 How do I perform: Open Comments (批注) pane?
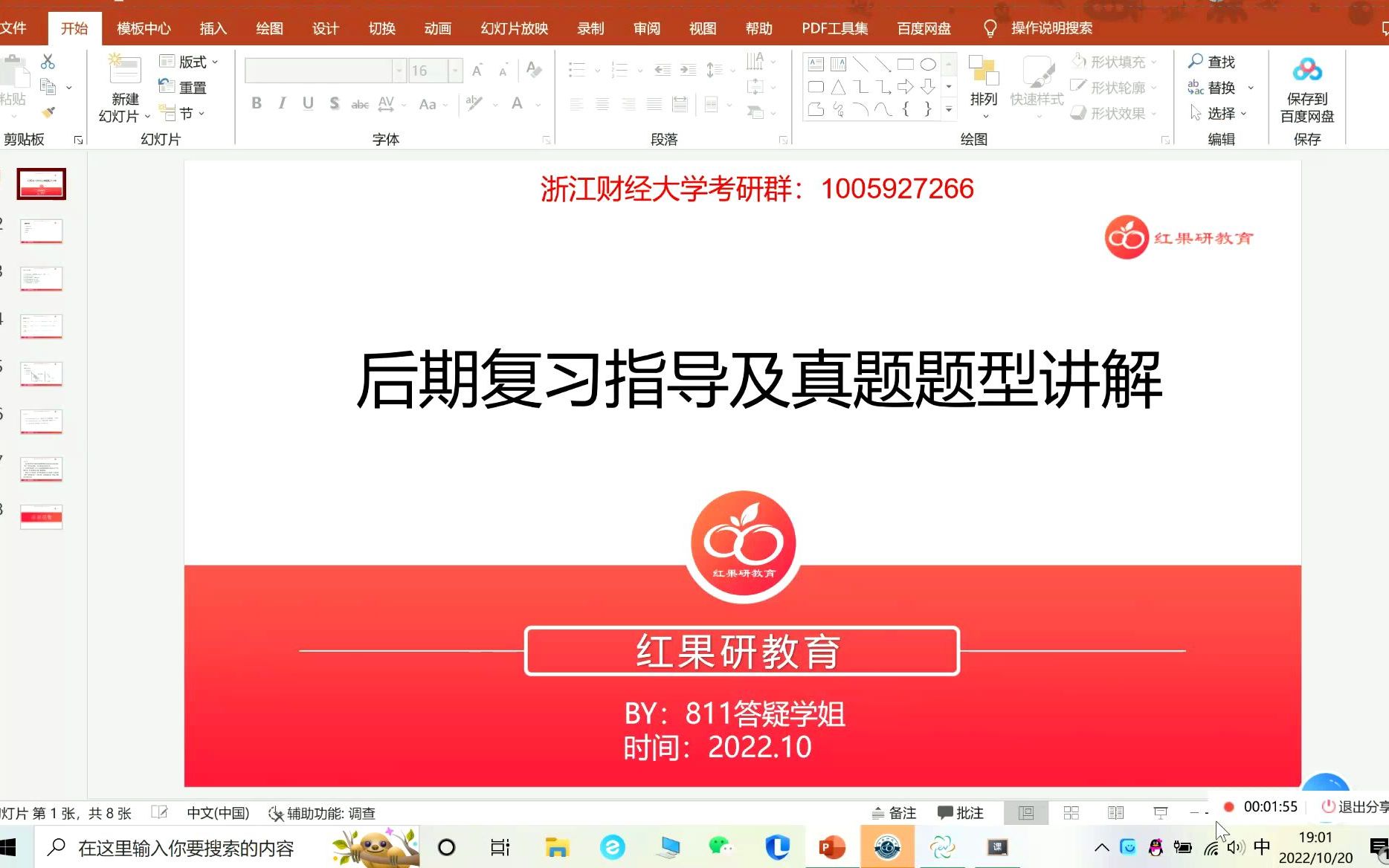coord(960,813)
